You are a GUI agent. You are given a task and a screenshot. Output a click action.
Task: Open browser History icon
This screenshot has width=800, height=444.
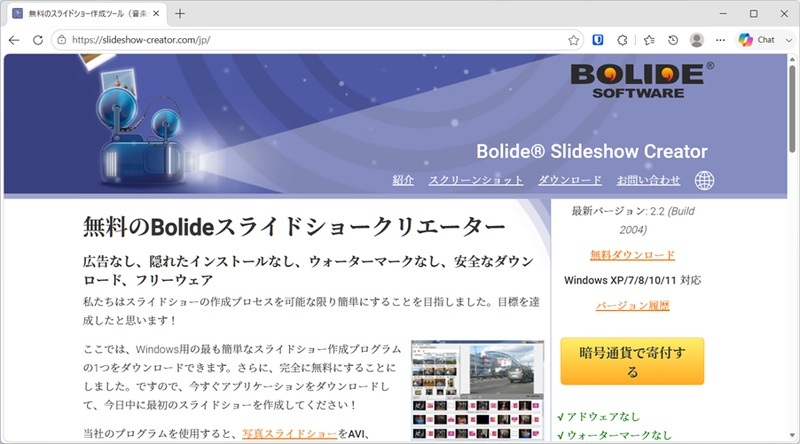673,40
